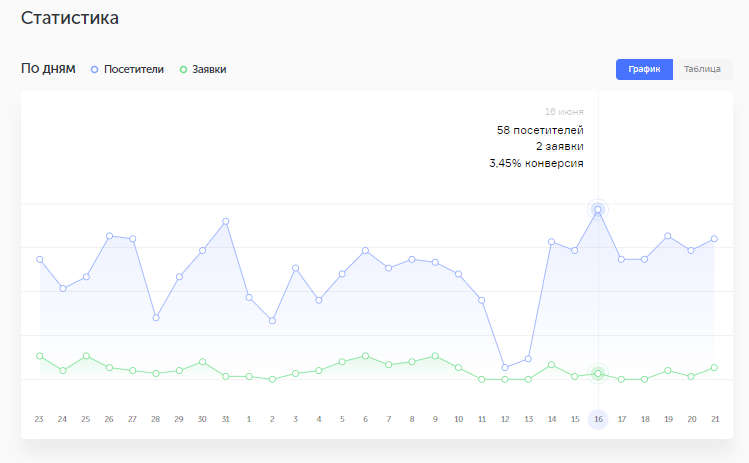
Task: Click the 6 label on the date axis
Action: click(x=365, y=419)
